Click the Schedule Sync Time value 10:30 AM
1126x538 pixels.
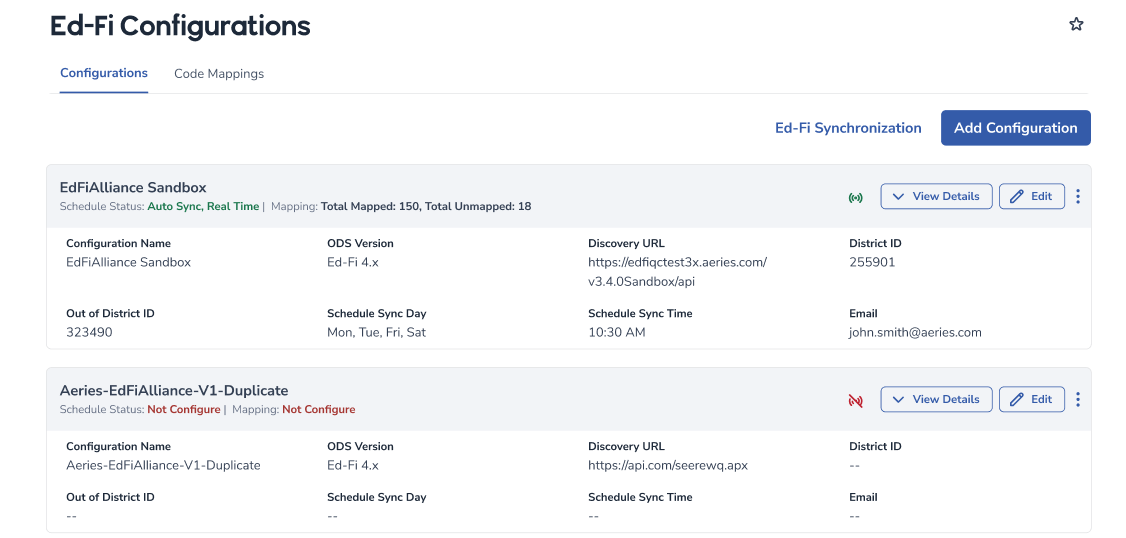tap(617, 333)
